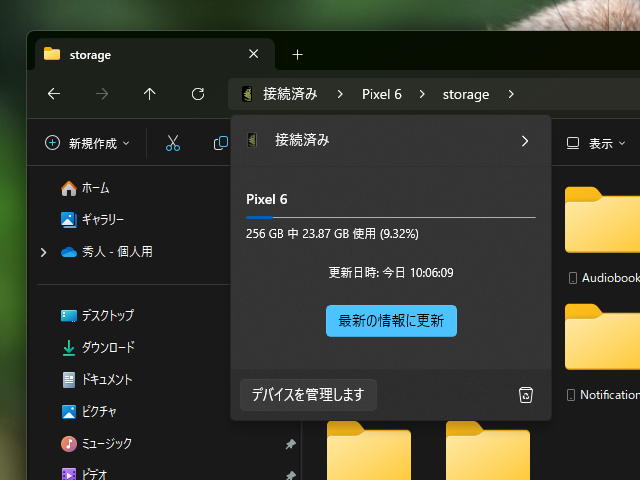Click the phone icon in address bar
Screen dimensions: 640x480
247,94
